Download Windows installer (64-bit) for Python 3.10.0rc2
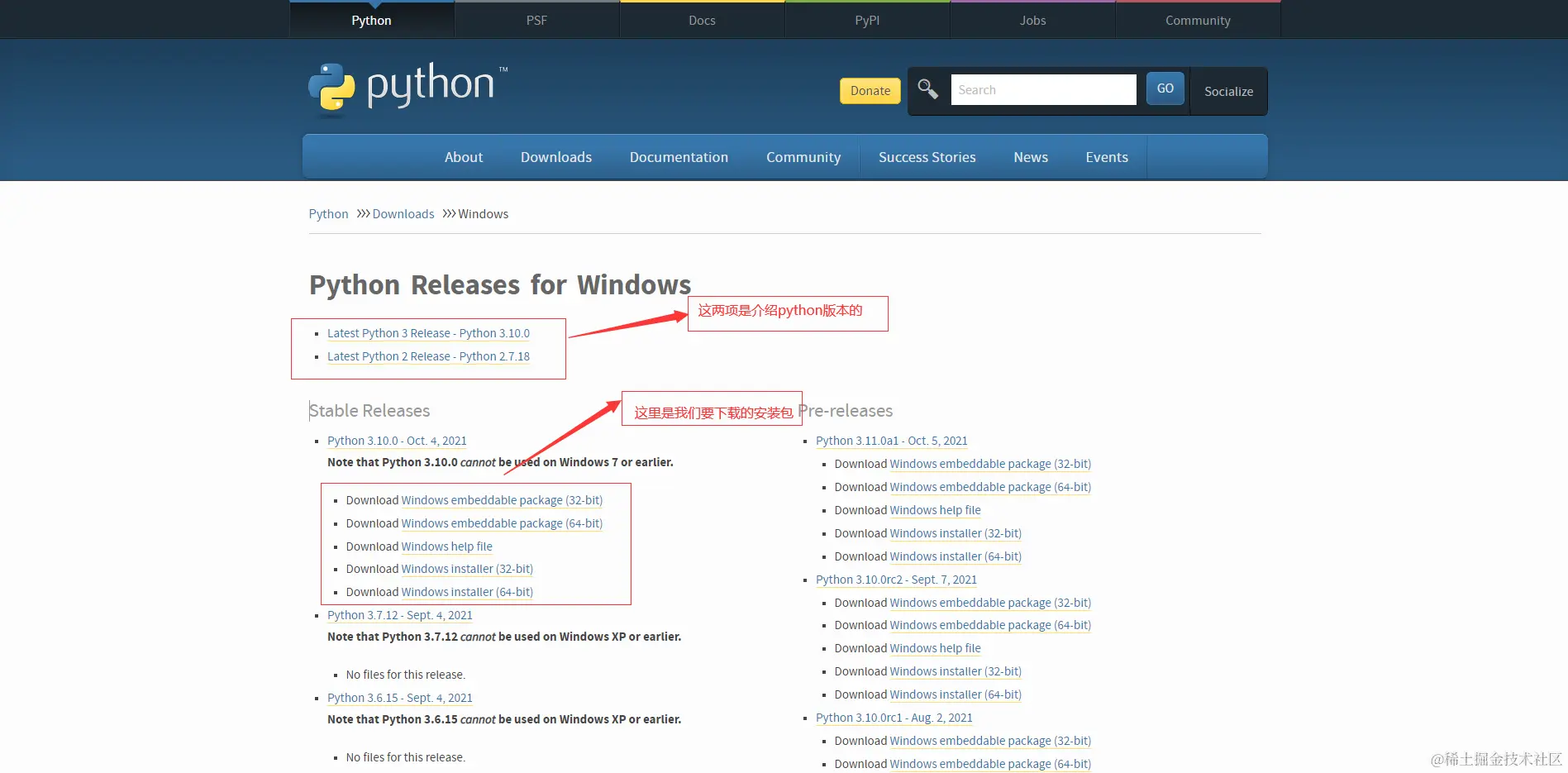The height and width of the screenshot is (773, 1568). click(x=956, y=694)
